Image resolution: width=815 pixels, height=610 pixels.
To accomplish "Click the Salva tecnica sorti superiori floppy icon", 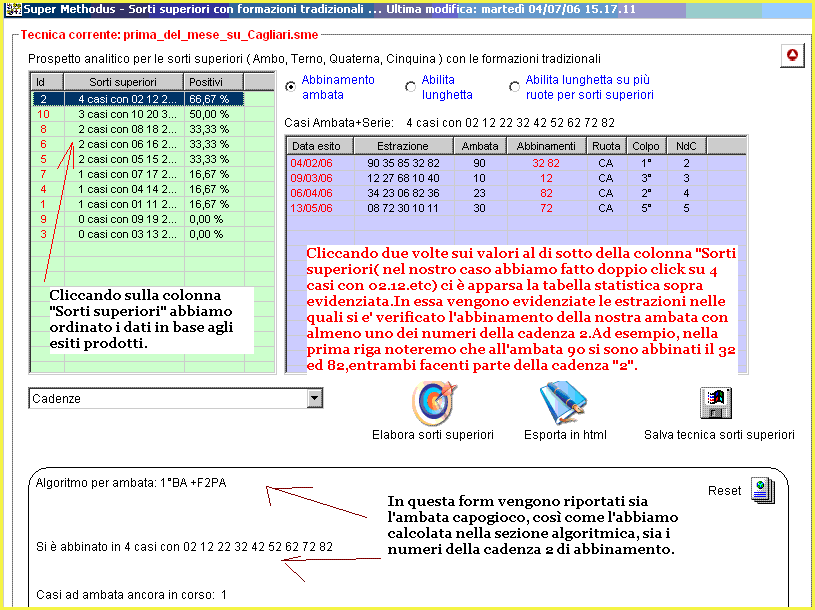I will pos(716,403).
